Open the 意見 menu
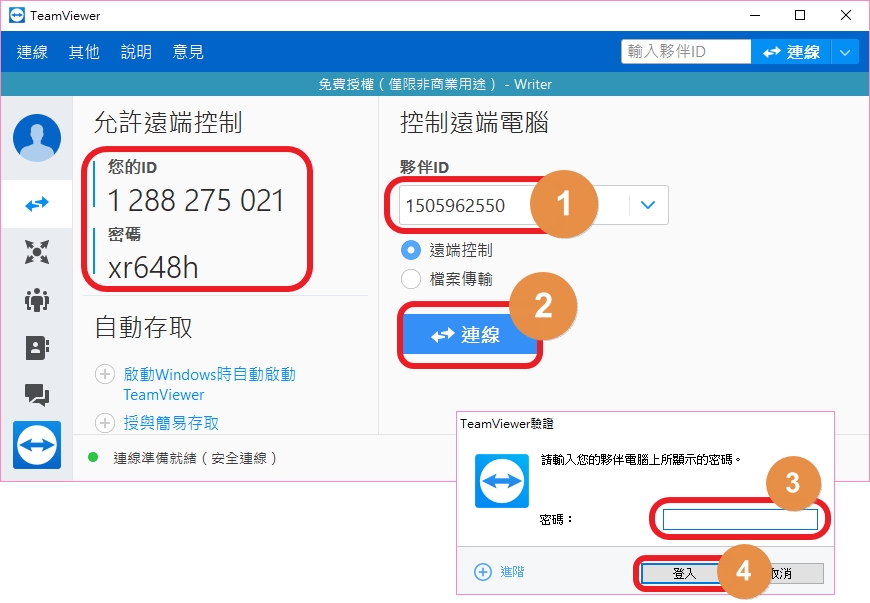The image size is (870, 603). [x=188, y=52]
